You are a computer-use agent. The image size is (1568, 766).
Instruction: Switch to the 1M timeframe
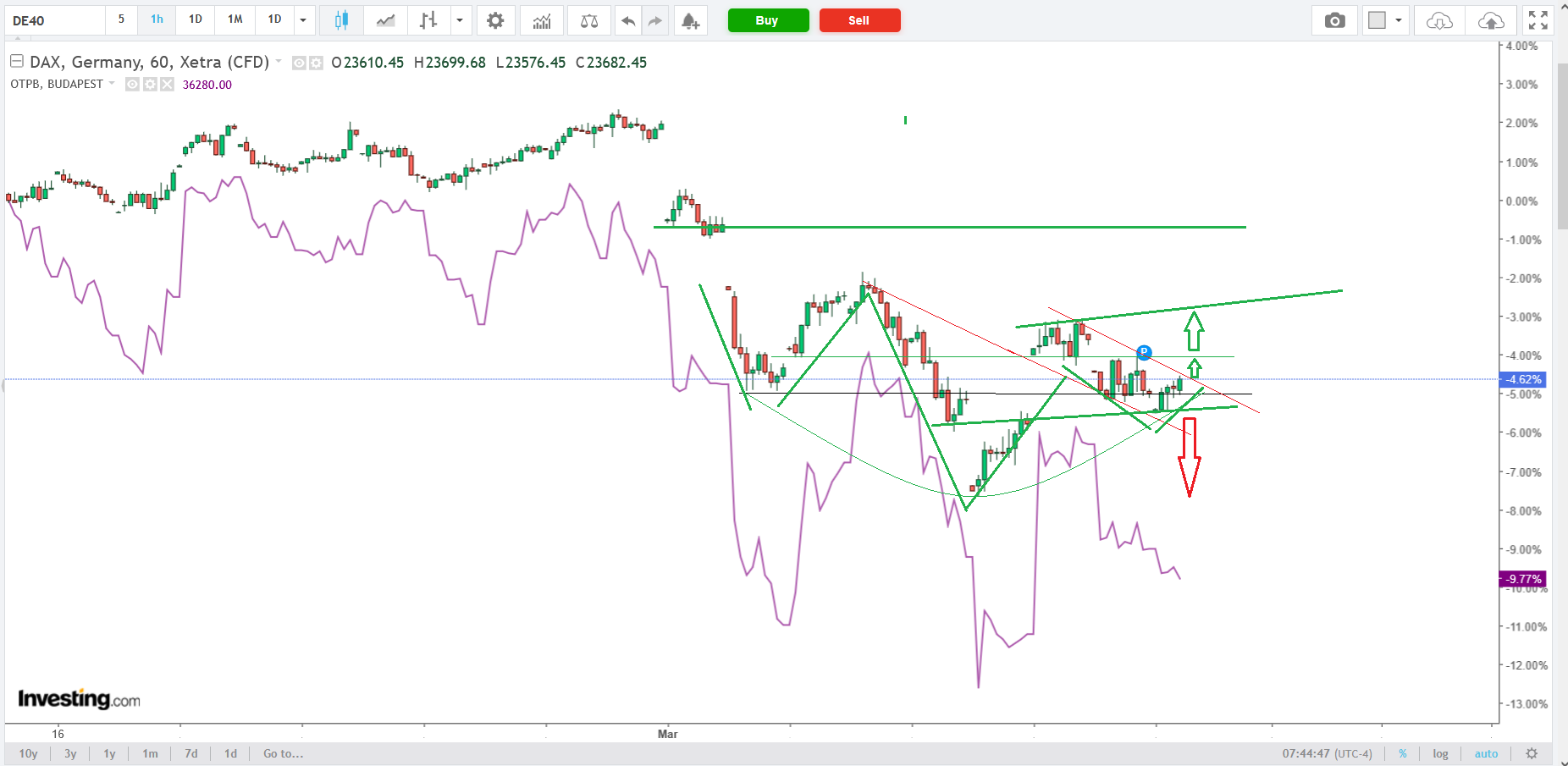(235, 19)
